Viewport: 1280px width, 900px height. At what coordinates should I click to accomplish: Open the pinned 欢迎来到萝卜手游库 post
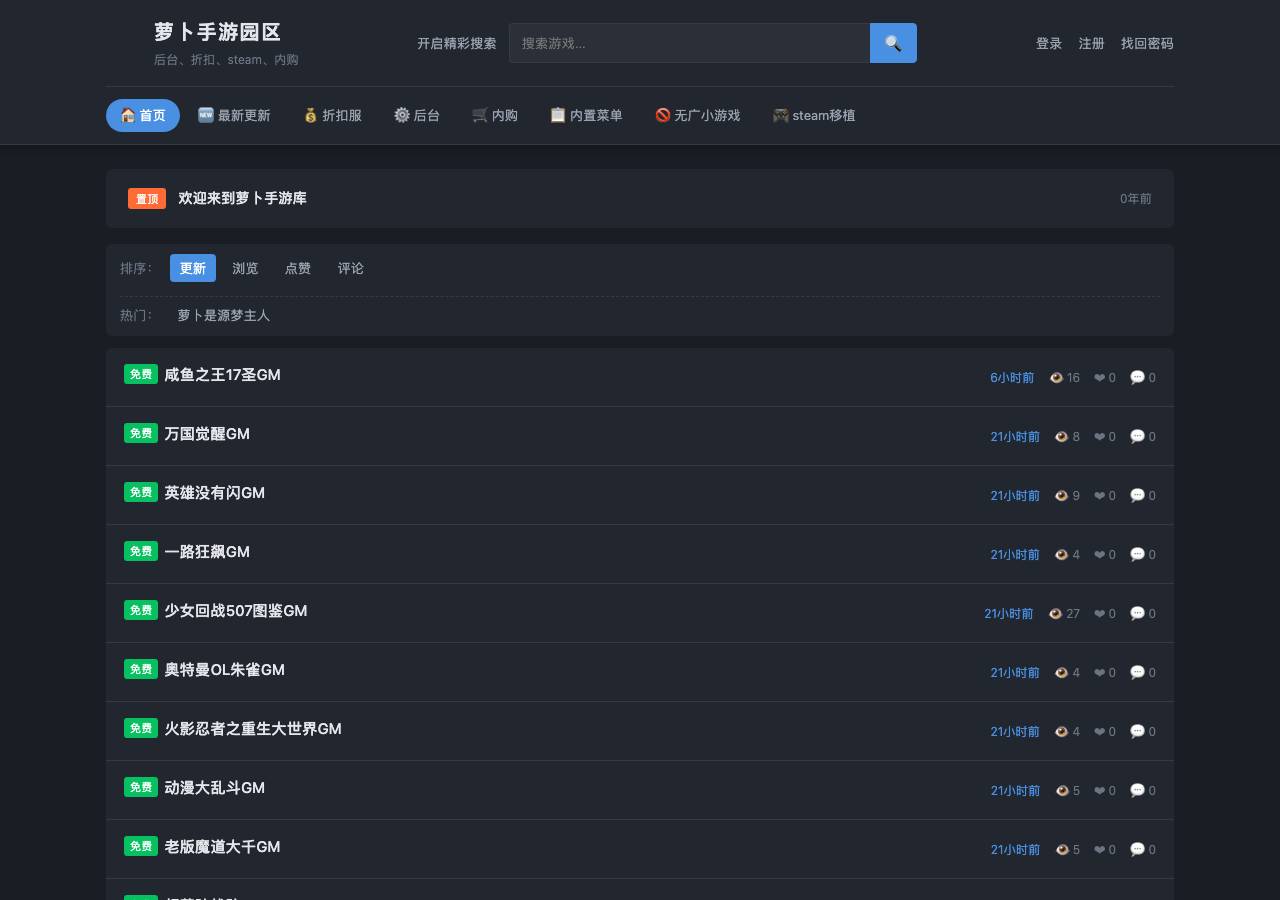pos(243,198)
